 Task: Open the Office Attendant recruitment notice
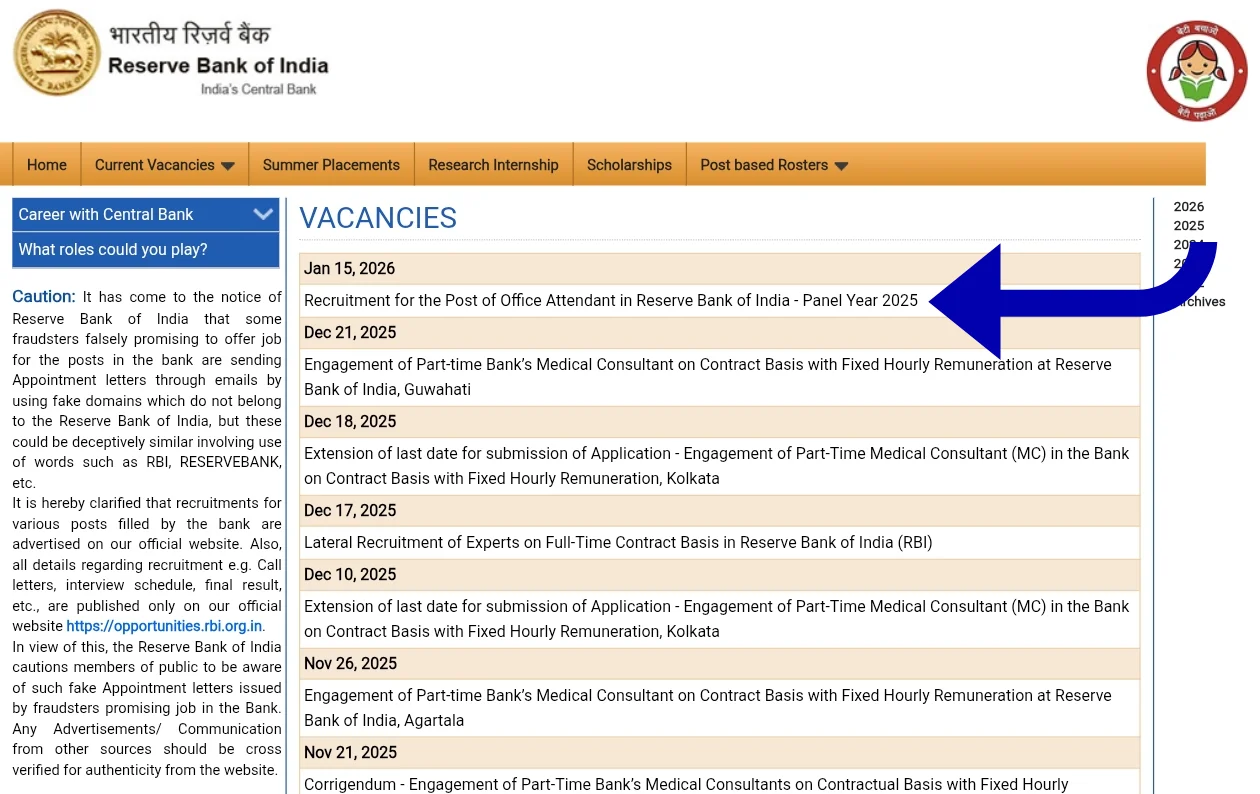coord(610,301)
